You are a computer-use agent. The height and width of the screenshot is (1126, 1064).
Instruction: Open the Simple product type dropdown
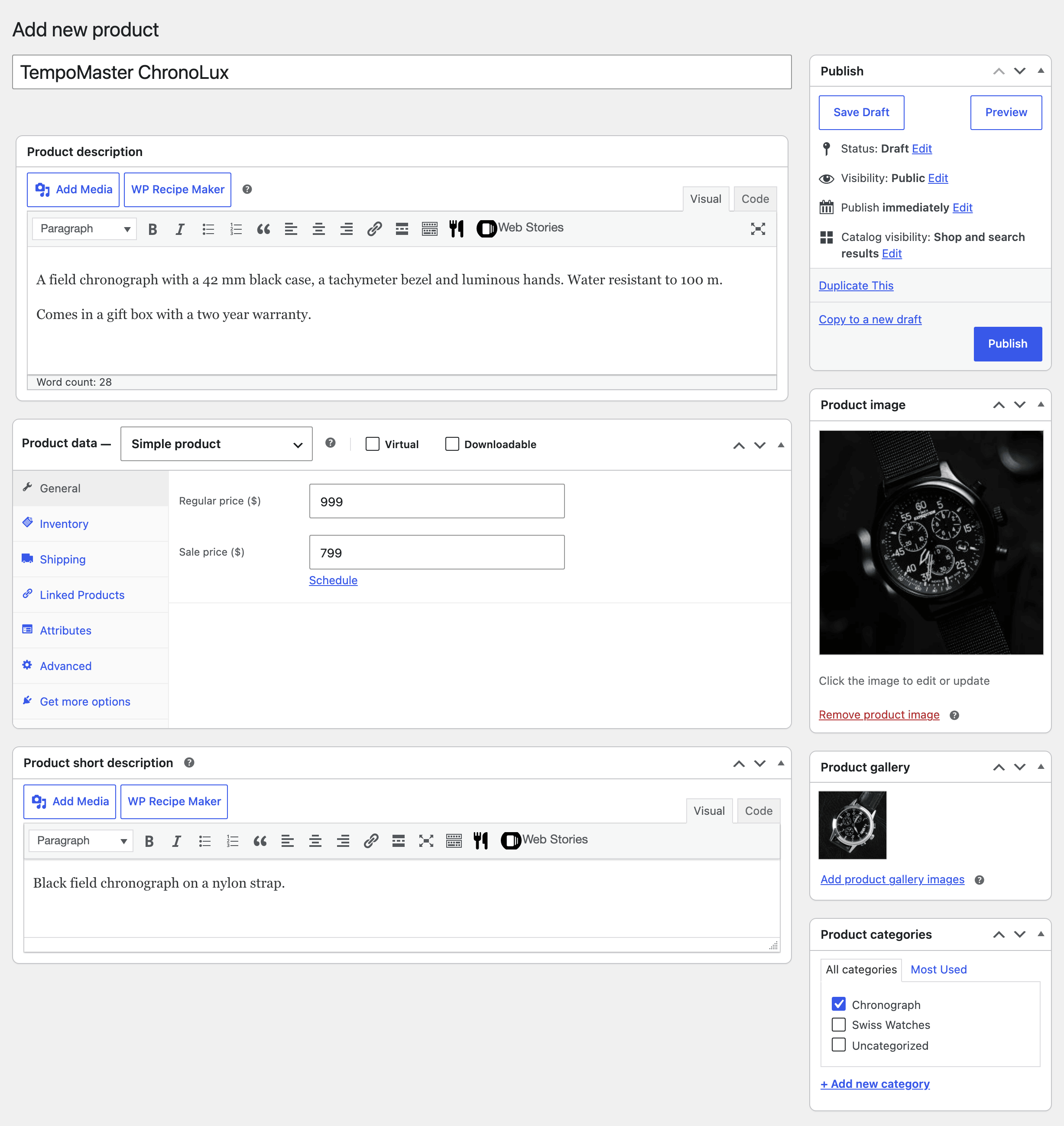(x=217, y=444)
